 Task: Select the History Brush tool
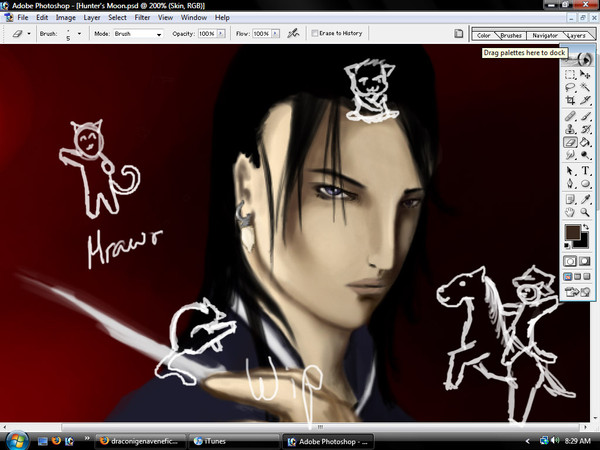click(x=585, y=129)
